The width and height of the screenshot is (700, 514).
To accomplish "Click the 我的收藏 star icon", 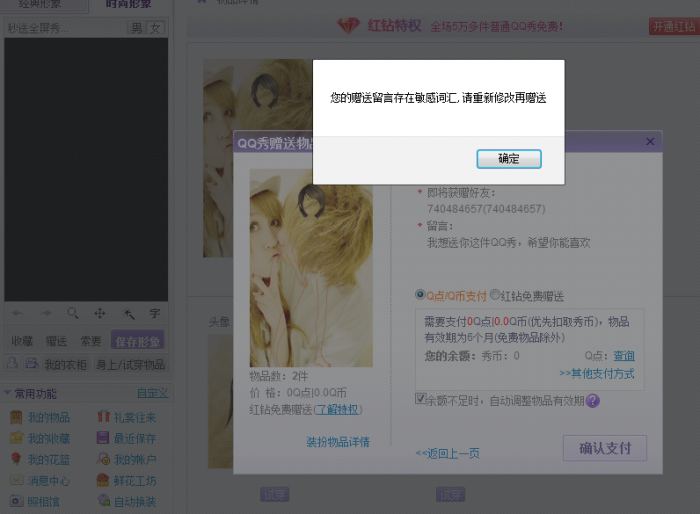I will click(x=16, y=438).
